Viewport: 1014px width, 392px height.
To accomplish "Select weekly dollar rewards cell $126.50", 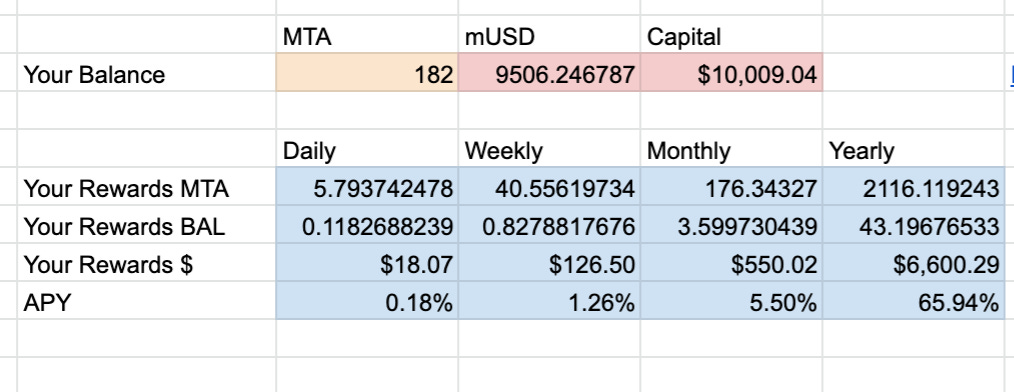I will point(549,263).
